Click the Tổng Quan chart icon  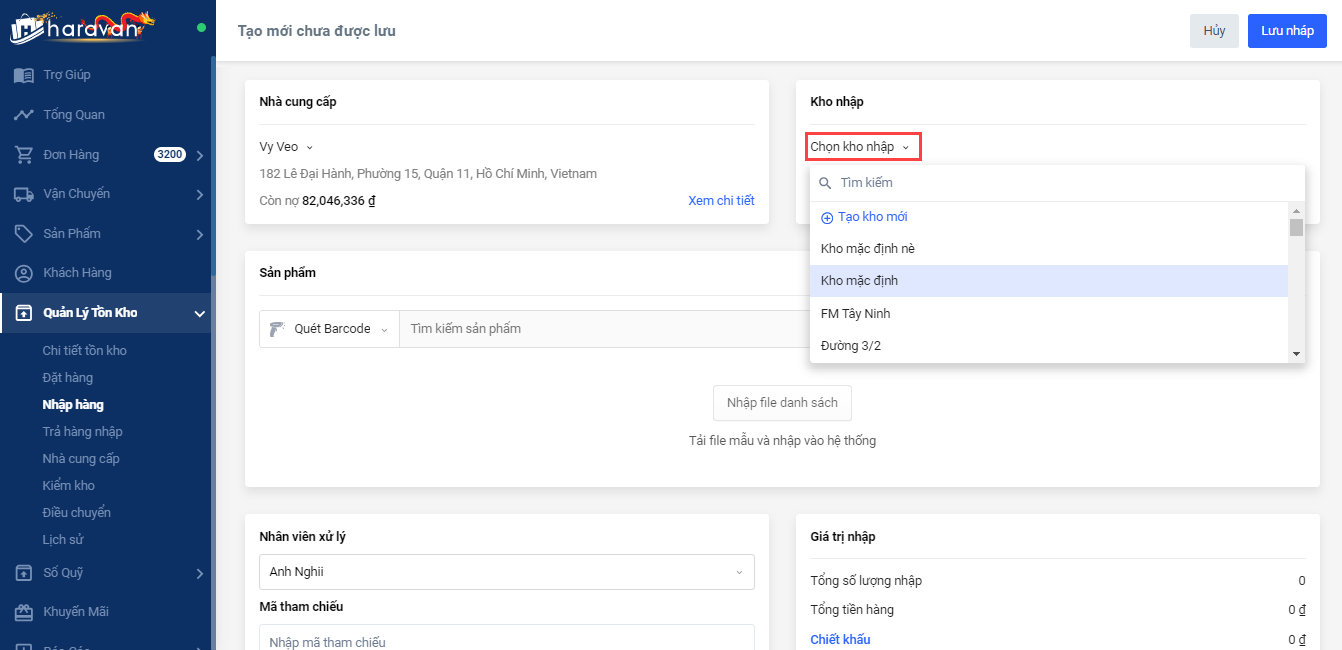click(x=24, y=115)
